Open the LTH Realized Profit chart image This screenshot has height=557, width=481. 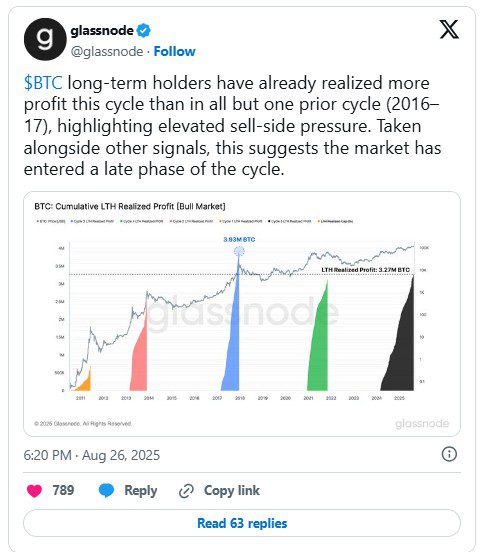tap(242, 314)
